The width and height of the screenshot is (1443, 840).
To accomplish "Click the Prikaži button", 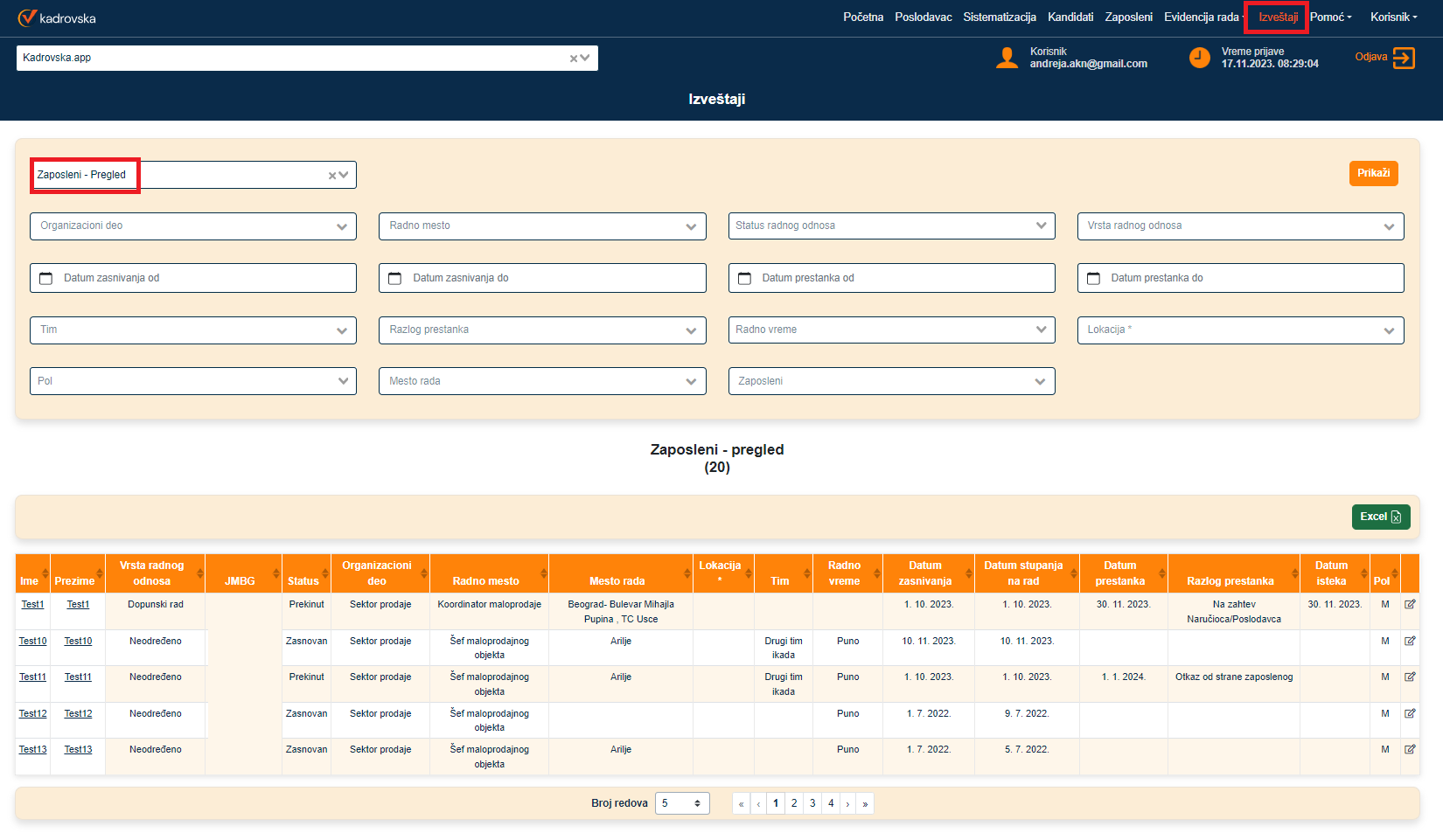I will click(1373, 173).
